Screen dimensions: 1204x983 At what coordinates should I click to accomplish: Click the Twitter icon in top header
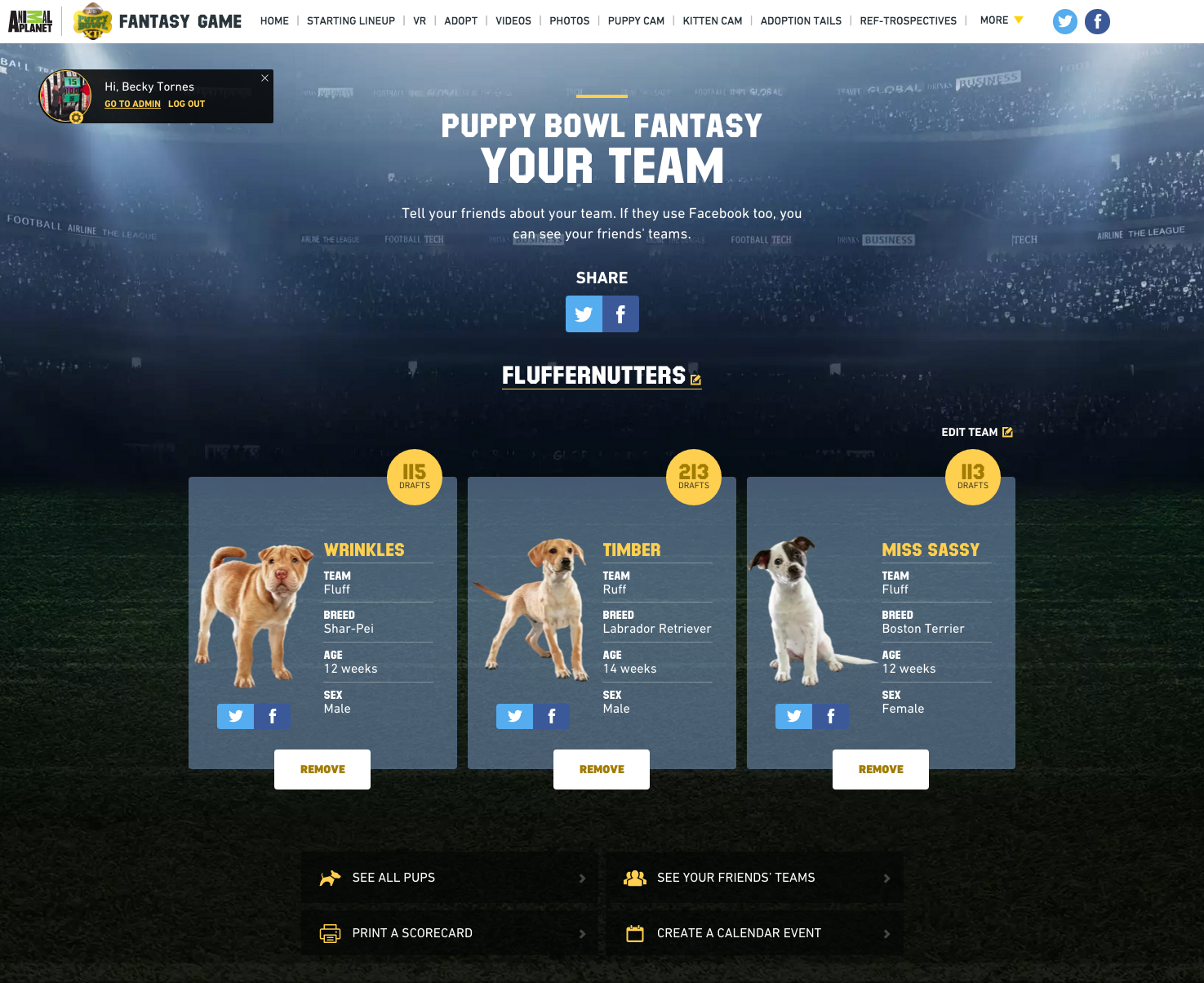[1064, 21]
